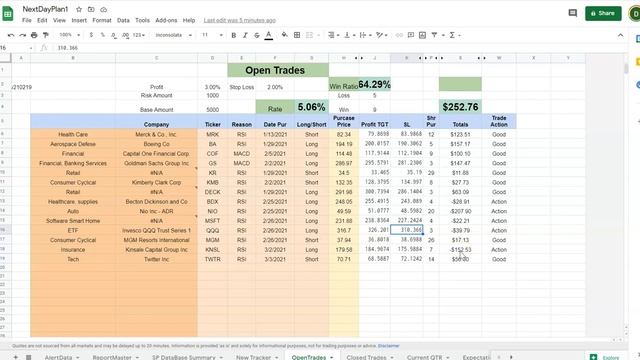Screen dimensions: 640x360
Task: Increase decimal places
Action: (x=126, y=36)
